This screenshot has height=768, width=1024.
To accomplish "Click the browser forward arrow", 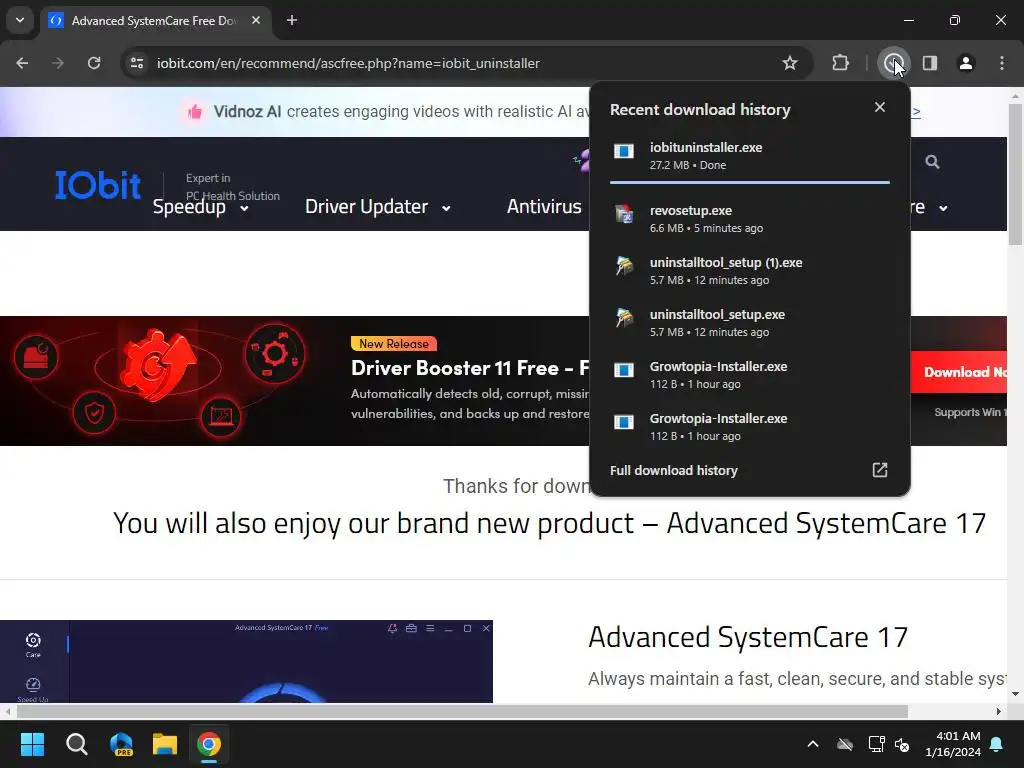I will (58, 63).
